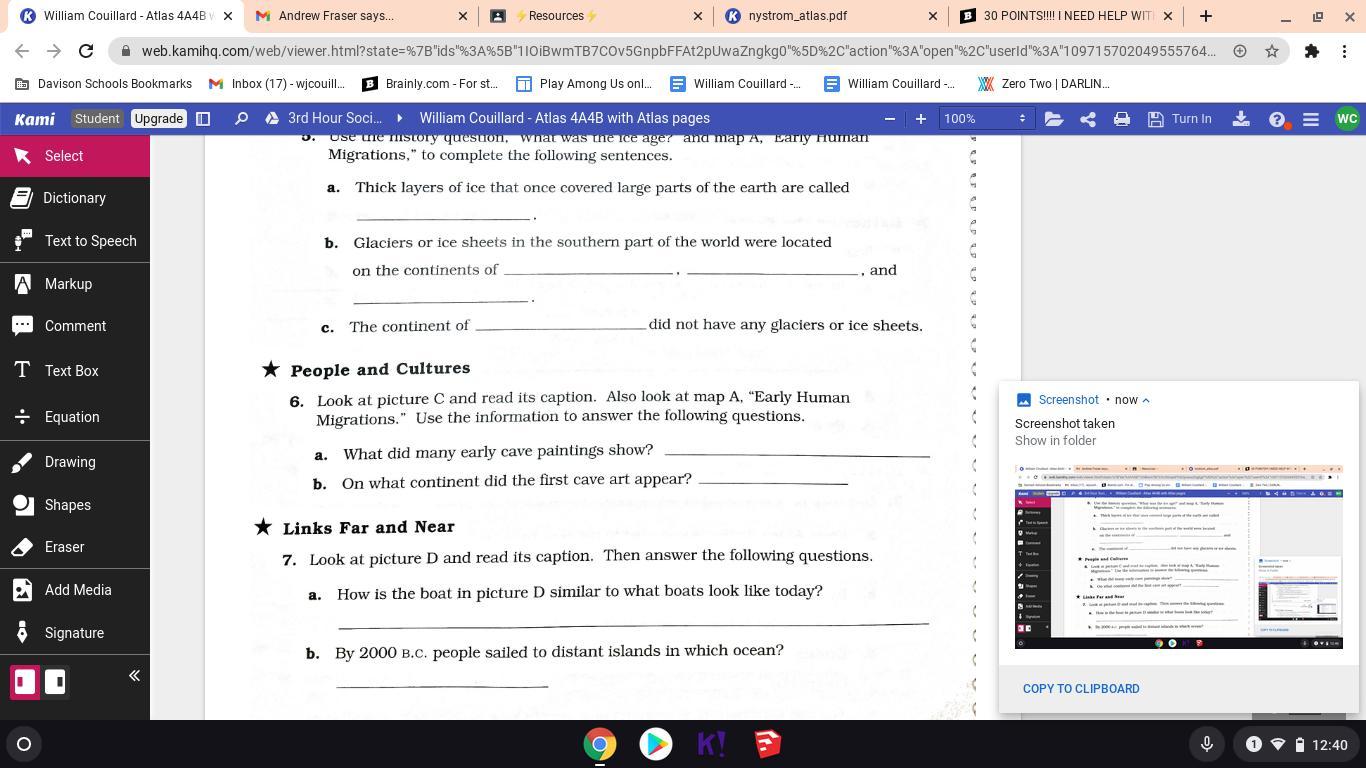The image size is (1366, 768).
Task: Open the Zero Two | DARLIN... bookmark
Action: tap(1044, 84)
